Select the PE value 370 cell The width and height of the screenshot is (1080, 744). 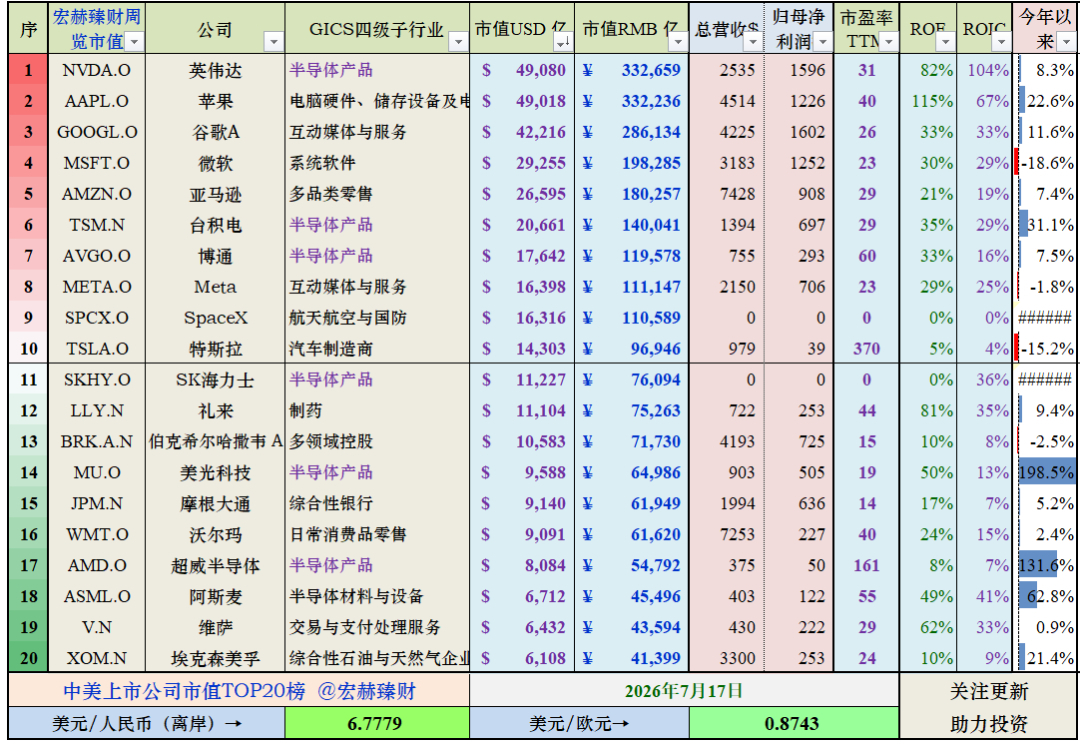point(866,349)
